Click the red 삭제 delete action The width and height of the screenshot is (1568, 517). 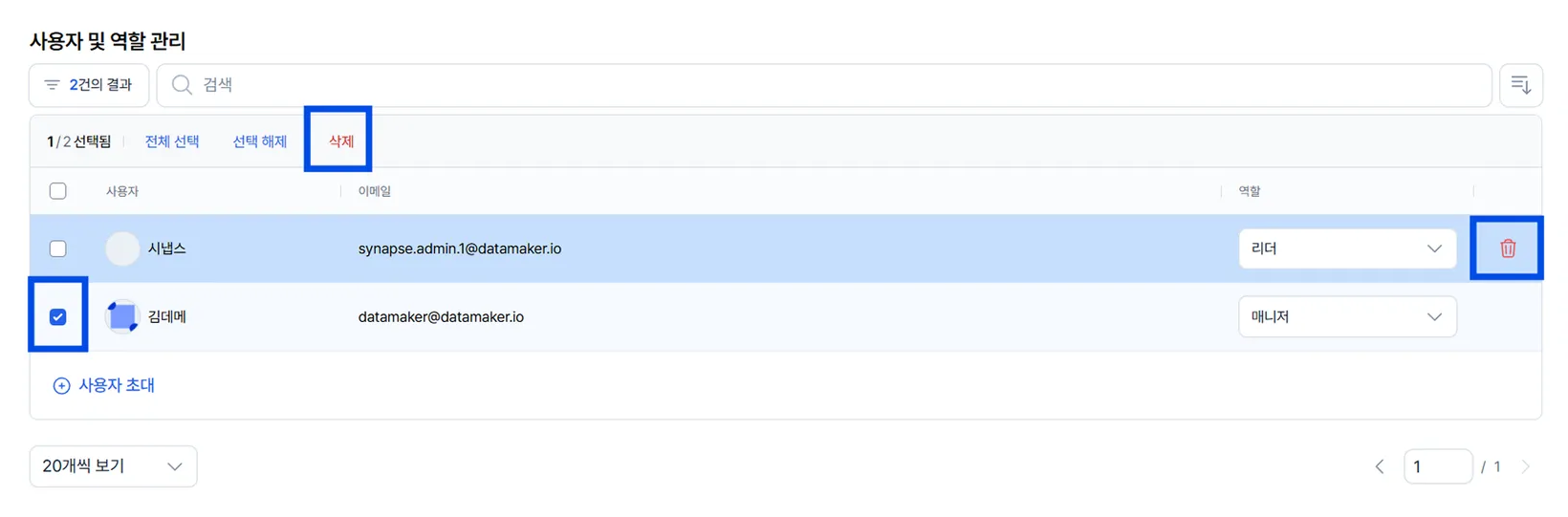[x=341, y=141]
